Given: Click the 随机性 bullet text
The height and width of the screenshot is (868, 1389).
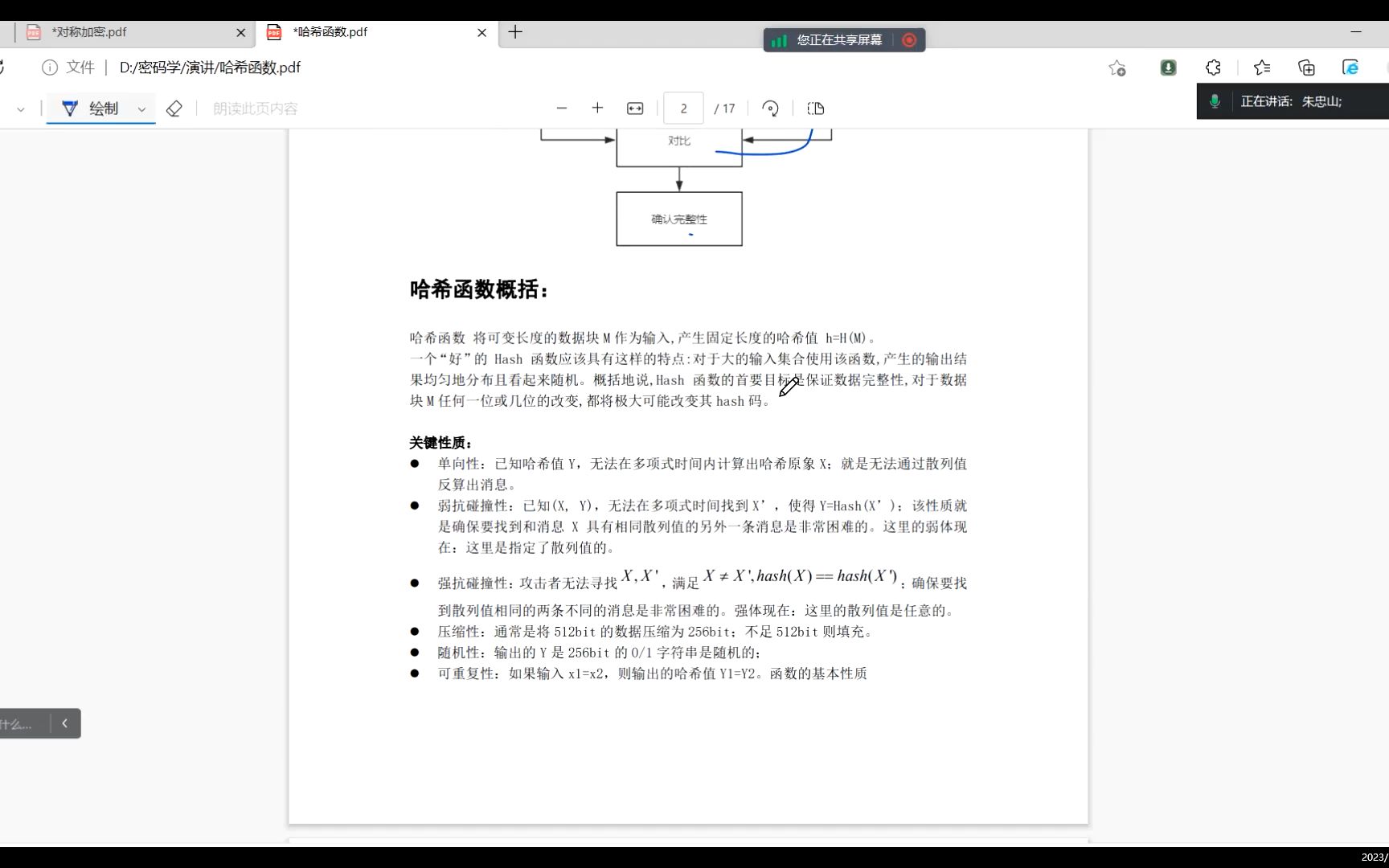Looking at the screenshot, I should click(599, 653).
